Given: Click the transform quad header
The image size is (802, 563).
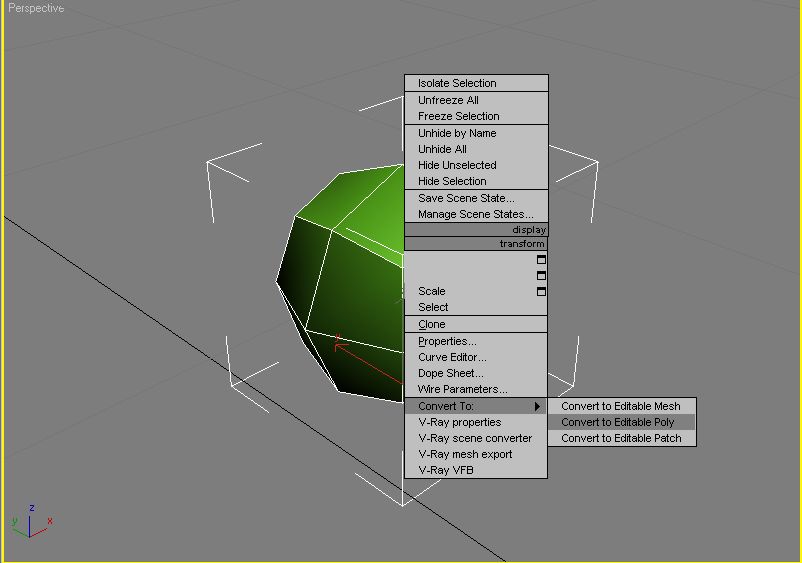Looking at the screenshot, I should [x=476, y=244].
